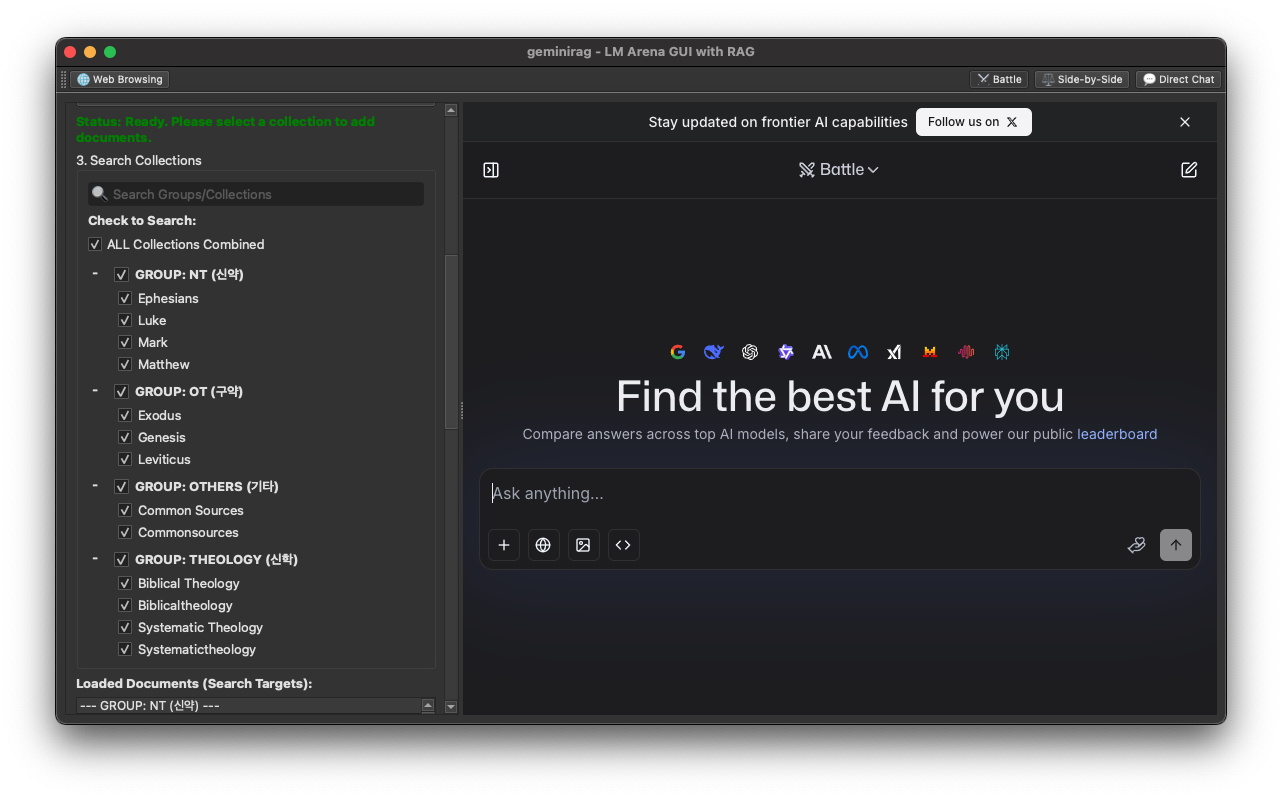
Task: Toggle the Exodus checkbox
Action: point(125,415)
